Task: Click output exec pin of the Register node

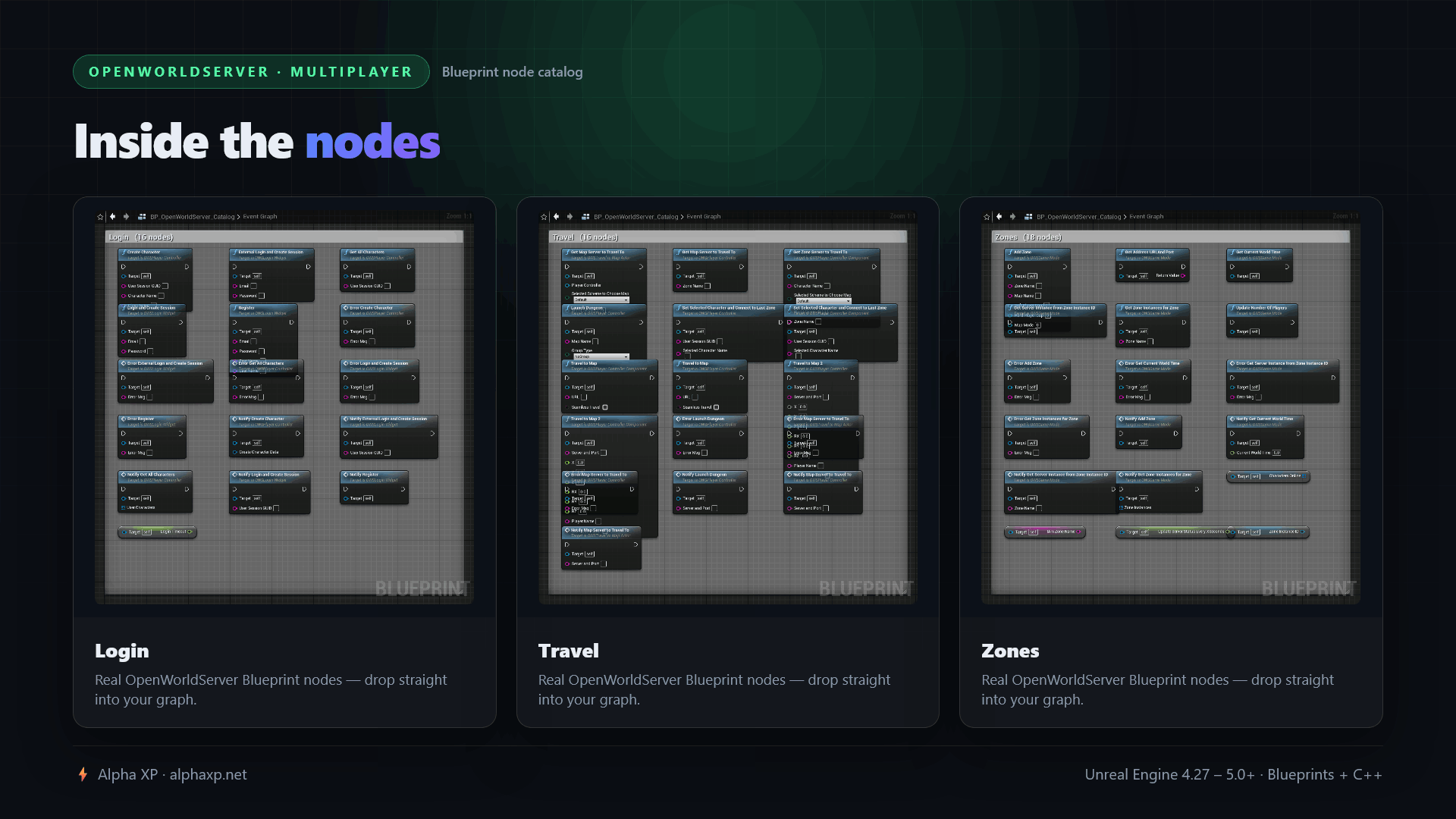Action: pyautogui.click(x=291, y=322)
